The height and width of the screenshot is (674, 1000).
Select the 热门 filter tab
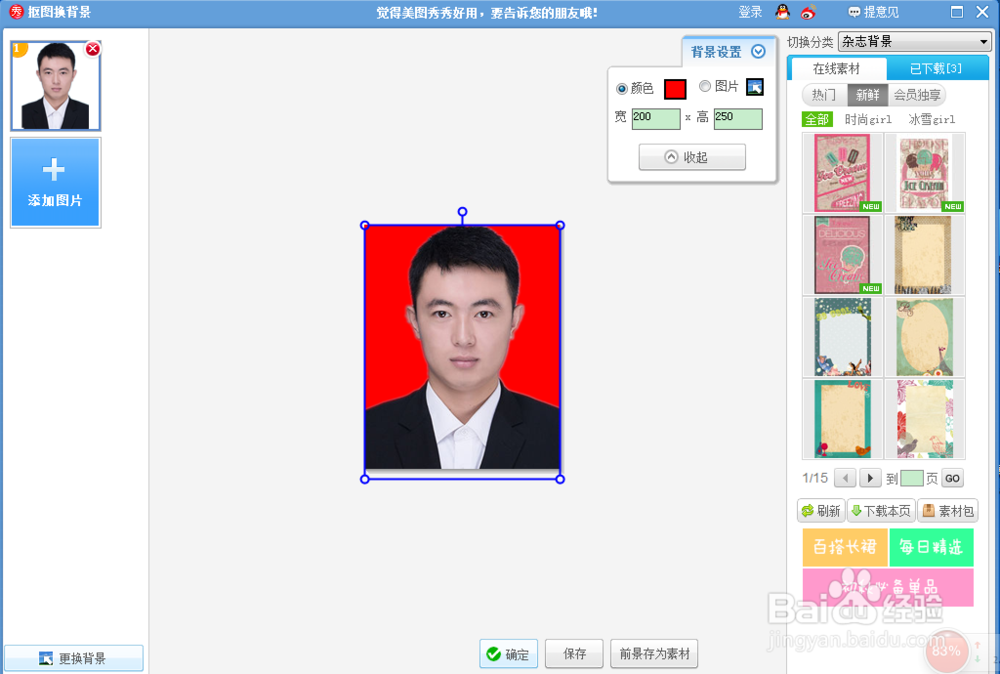point(824,95)
